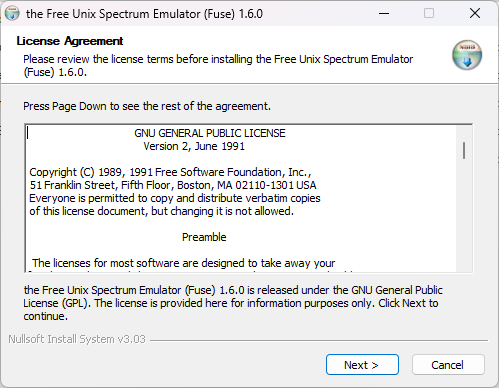Image resolution: width=499 pixels, height=388 pixels.
Task: Close the Fuse 1.6.0 setup window
Action: 475,13
